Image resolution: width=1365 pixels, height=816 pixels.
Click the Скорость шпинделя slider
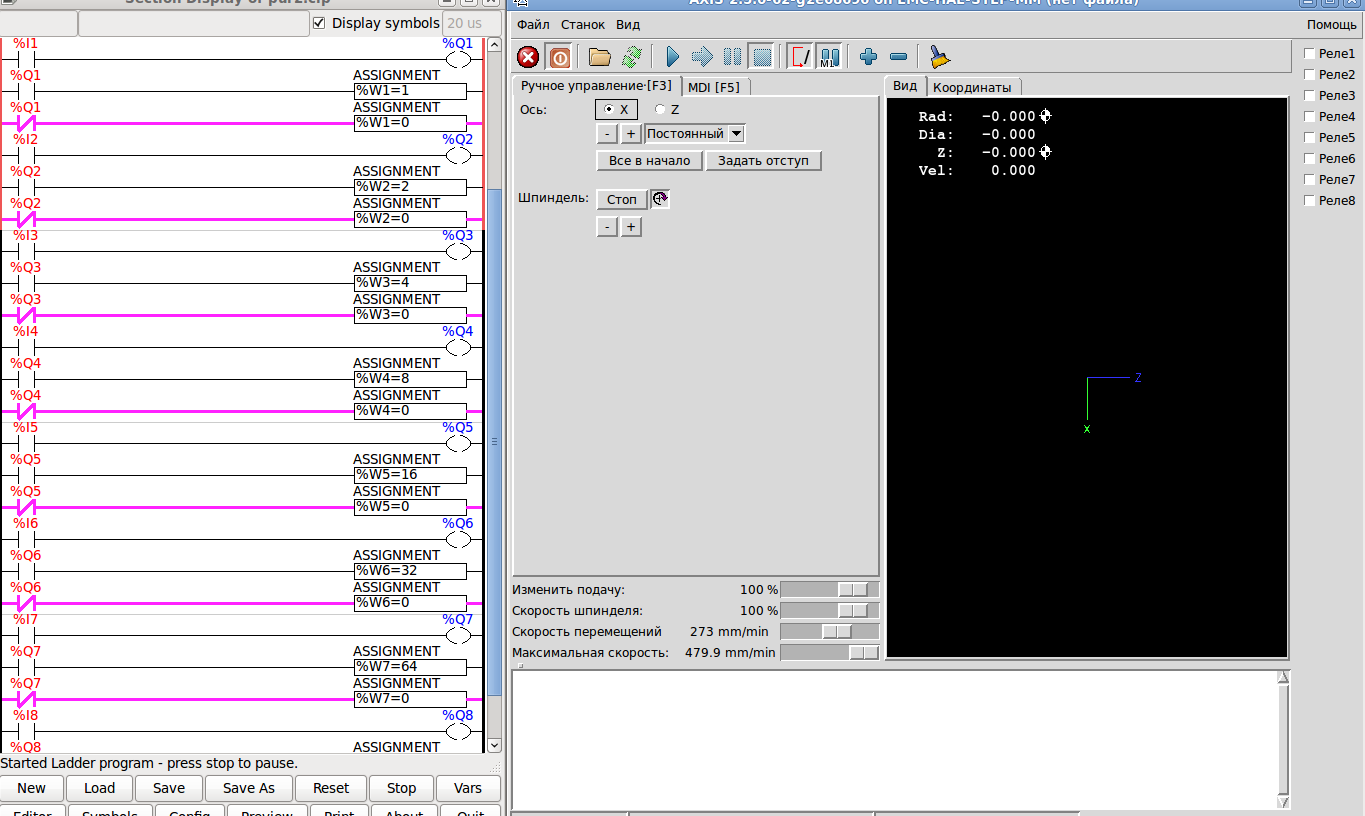click(x=830, y=610)
